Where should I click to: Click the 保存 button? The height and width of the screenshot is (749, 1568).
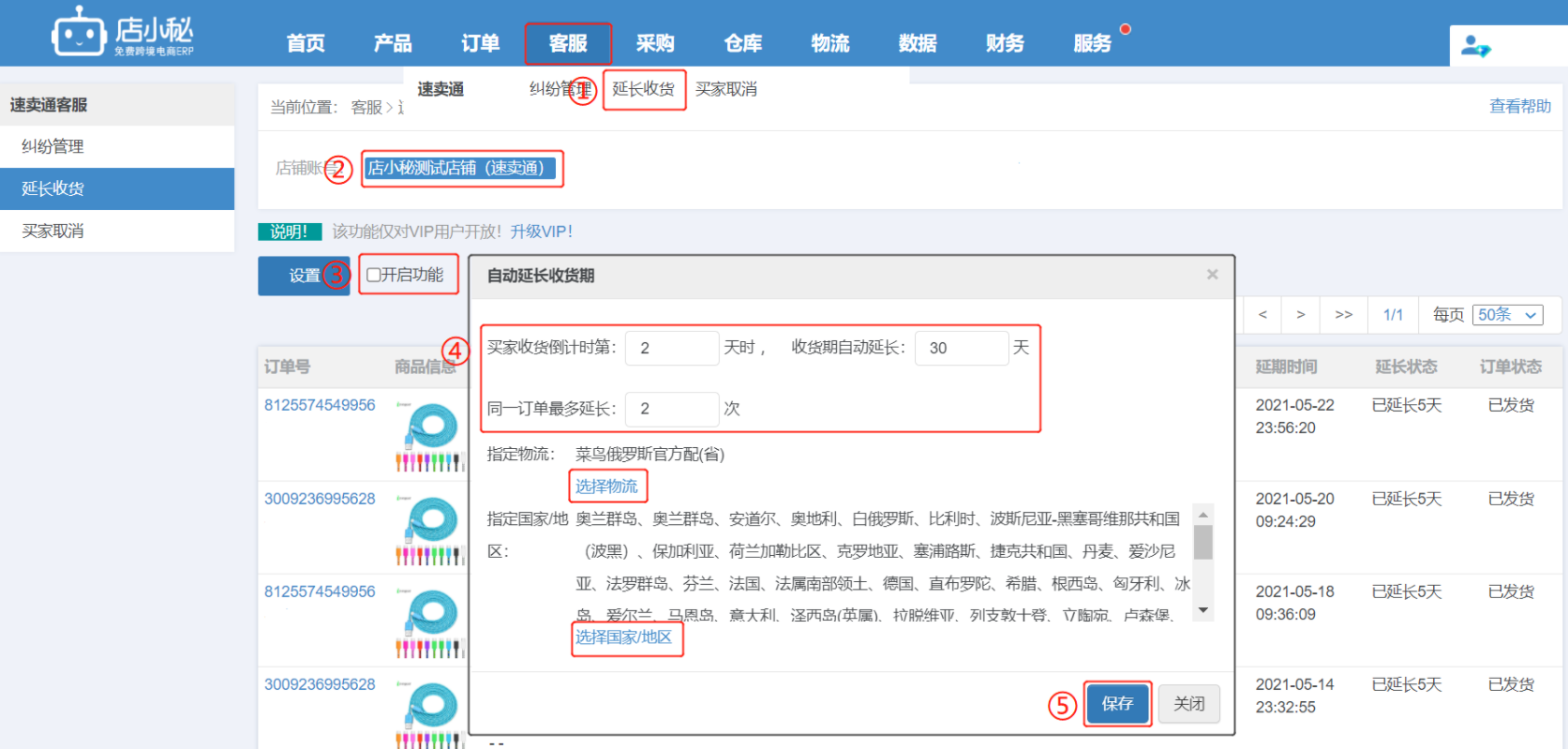1117,704
